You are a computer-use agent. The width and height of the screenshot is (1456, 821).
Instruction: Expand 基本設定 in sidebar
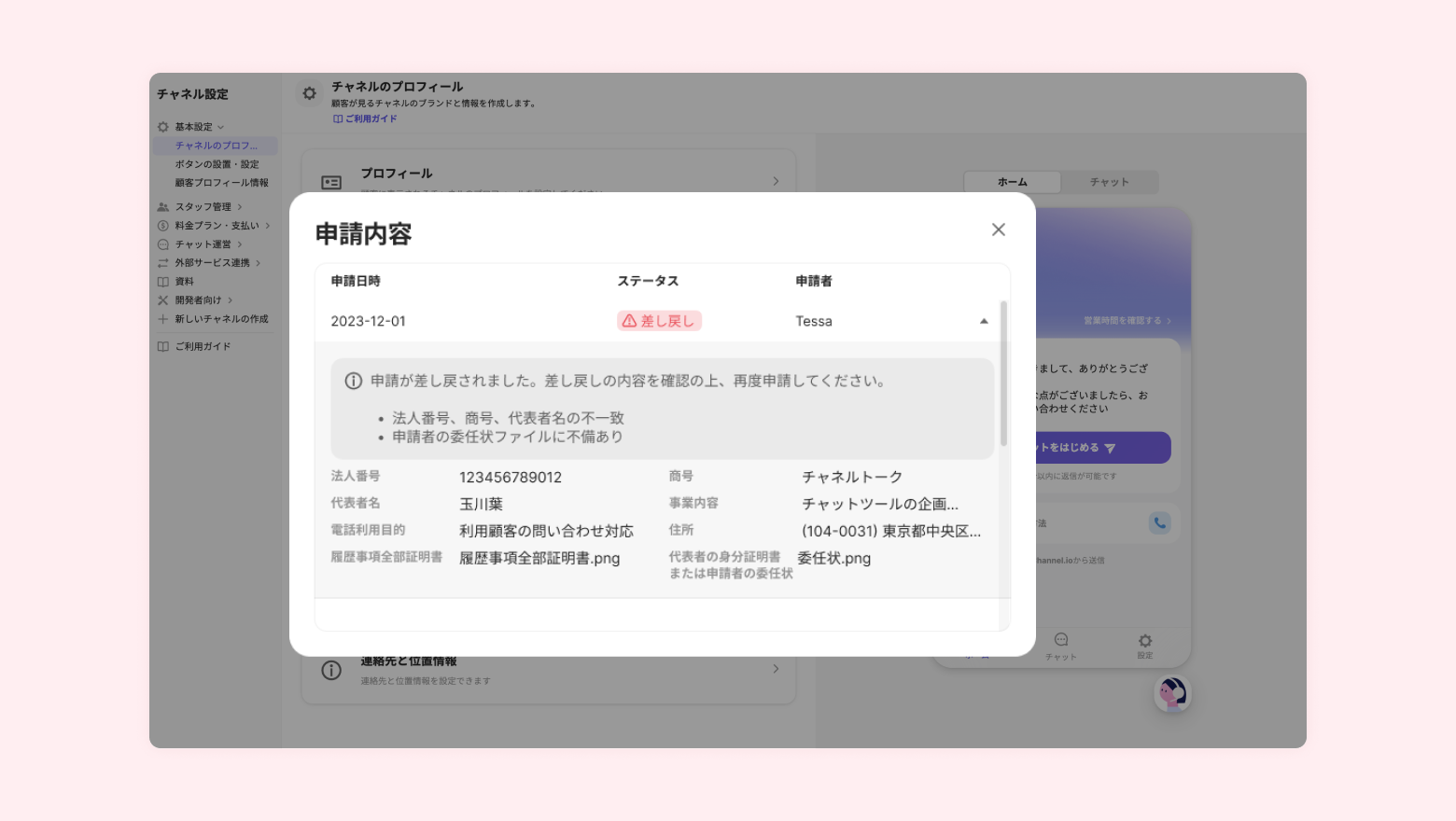[x=221, y=127]
